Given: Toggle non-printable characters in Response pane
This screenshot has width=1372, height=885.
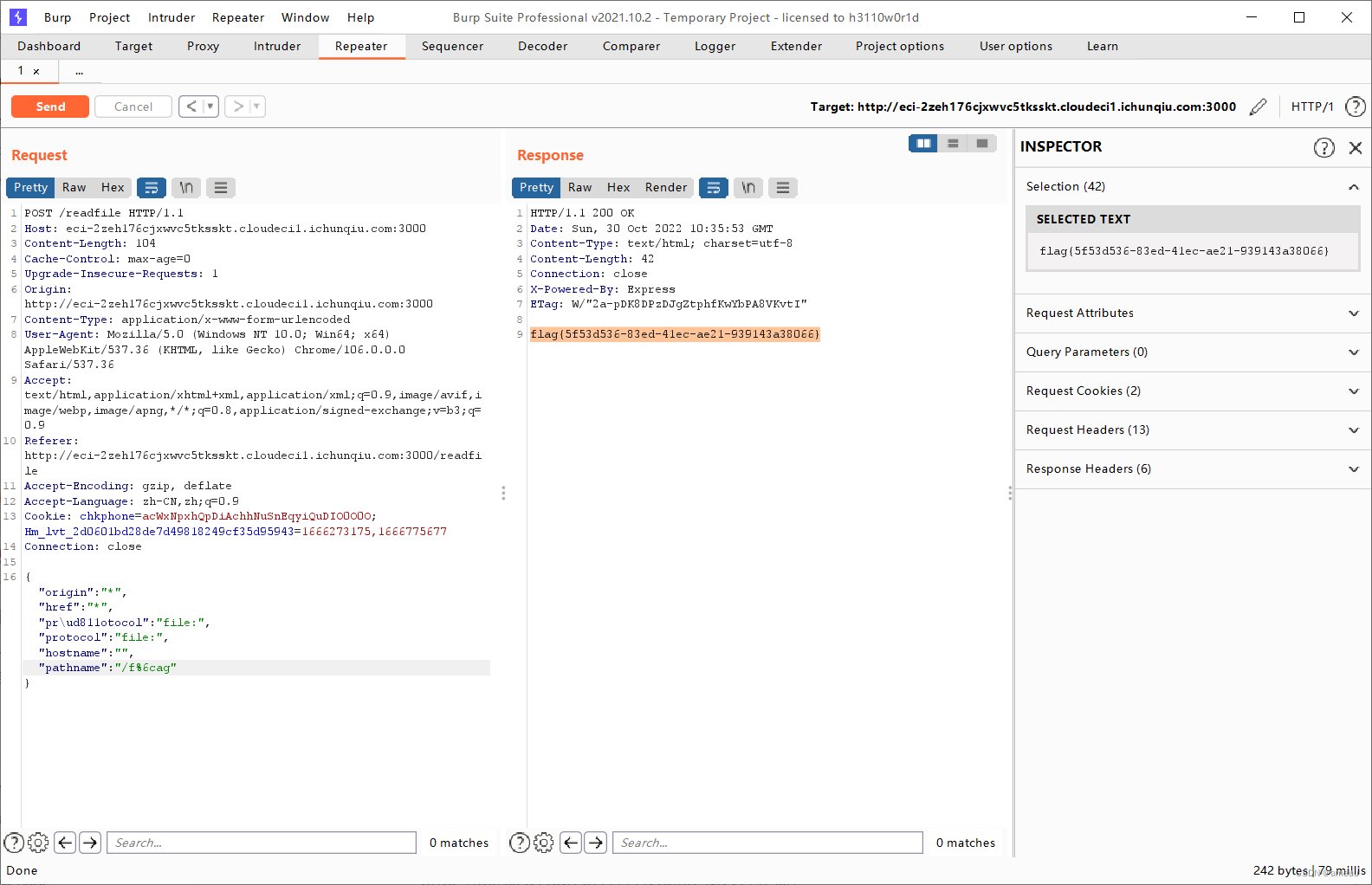Looking at the screenshot, I should point(748,187).
